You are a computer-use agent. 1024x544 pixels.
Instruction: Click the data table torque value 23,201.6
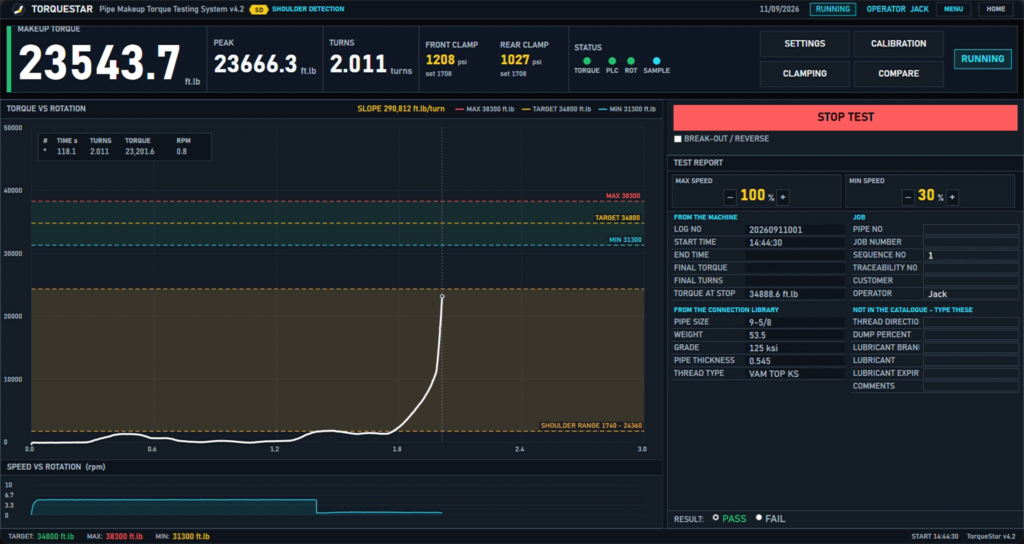pos(140,152)
